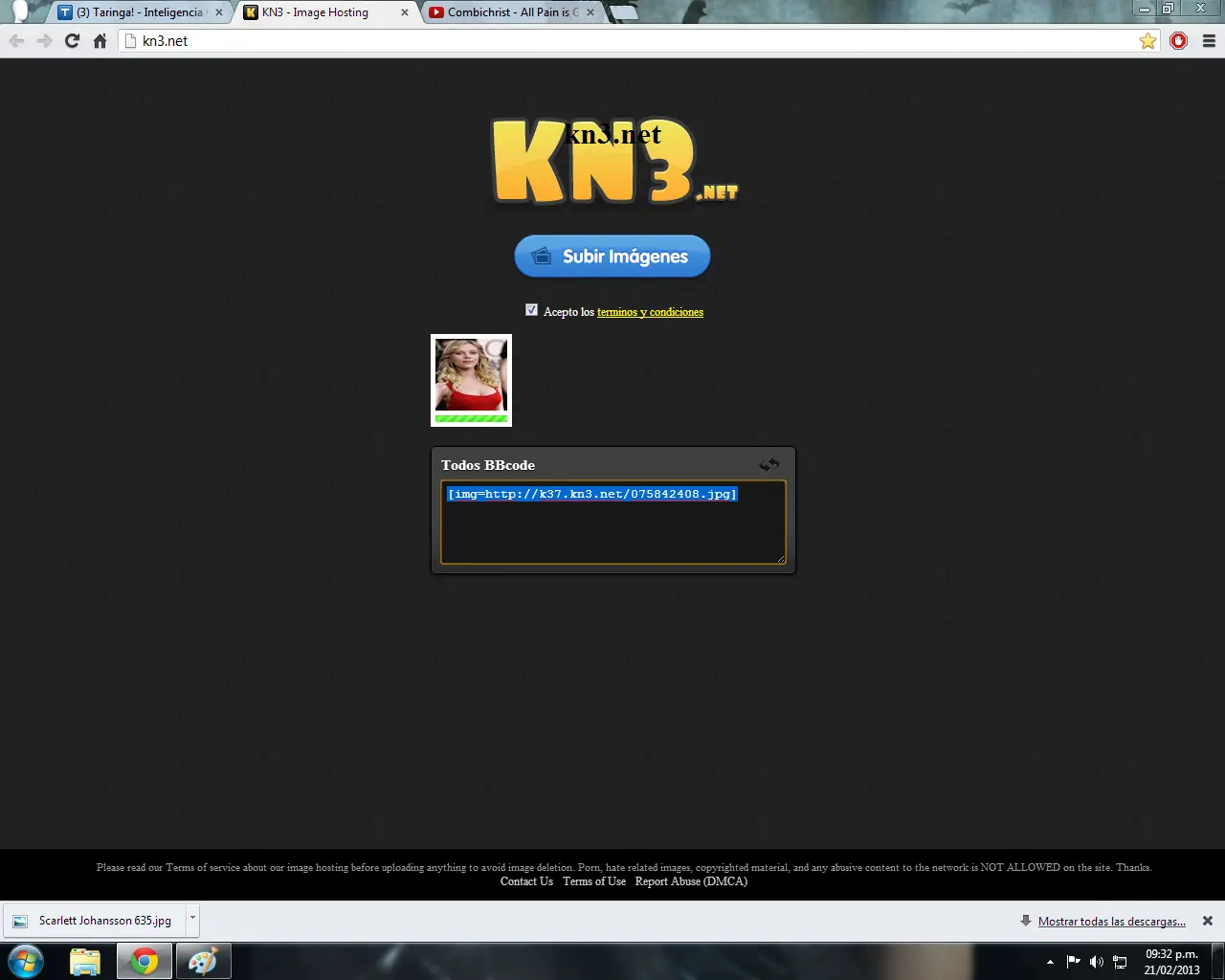Reload the kn3.net page
The image size is (1225, 980).
[72, 41]
